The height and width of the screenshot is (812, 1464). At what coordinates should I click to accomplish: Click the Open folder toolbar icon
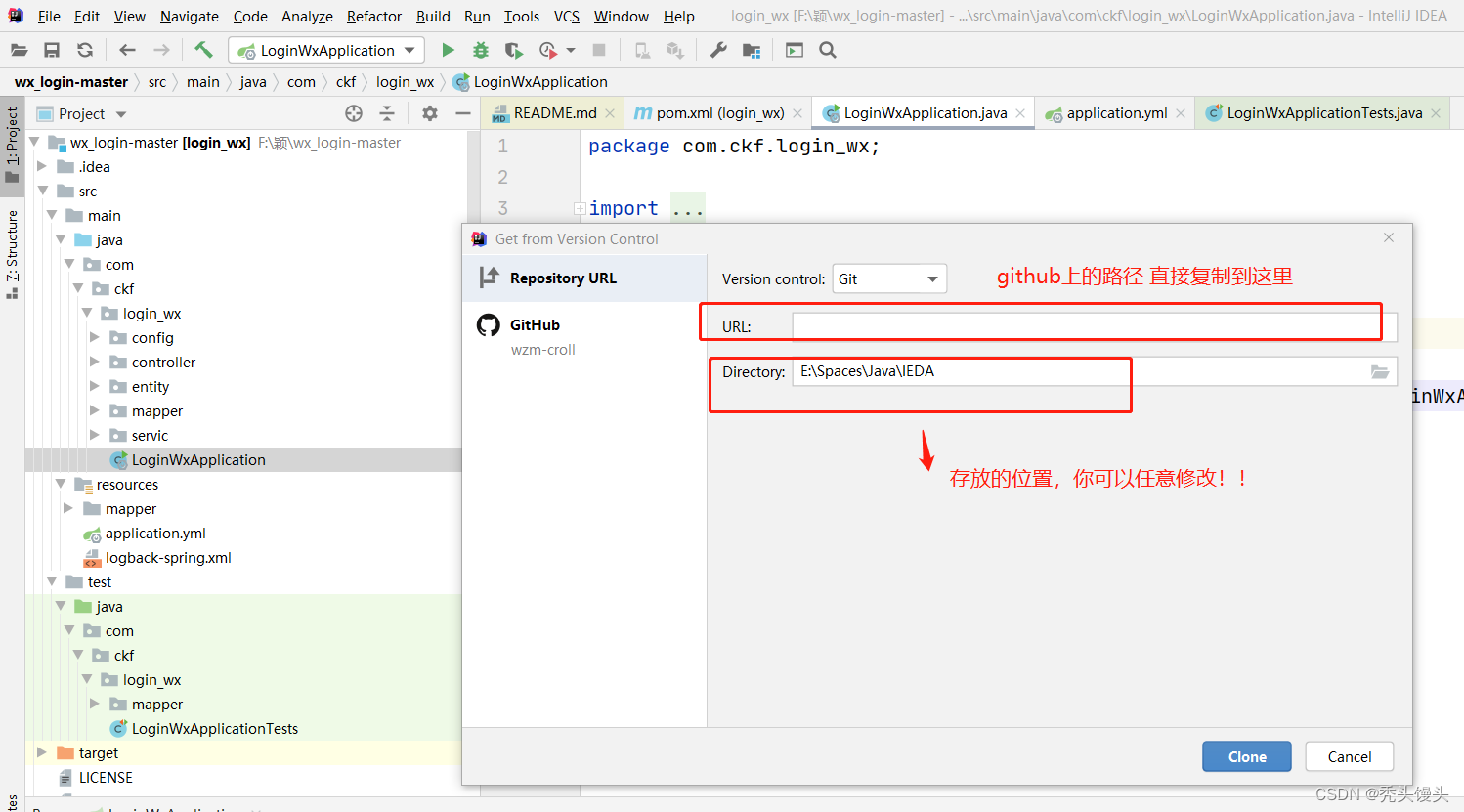pos(19,50)
